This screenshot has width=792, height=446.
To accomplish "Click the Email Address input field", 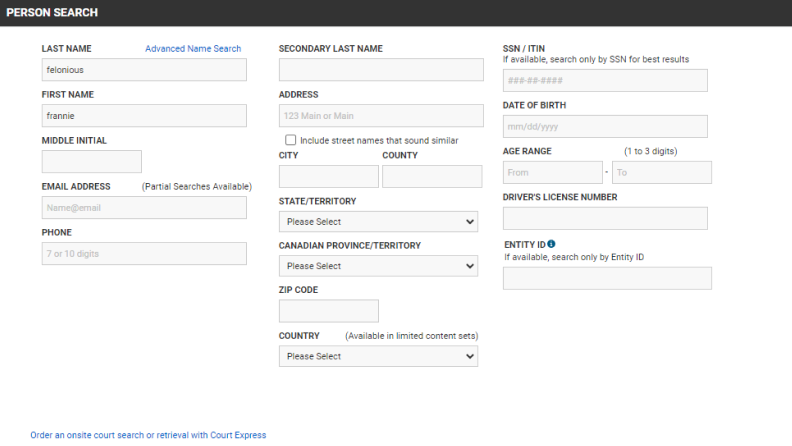I will point(144,208).
